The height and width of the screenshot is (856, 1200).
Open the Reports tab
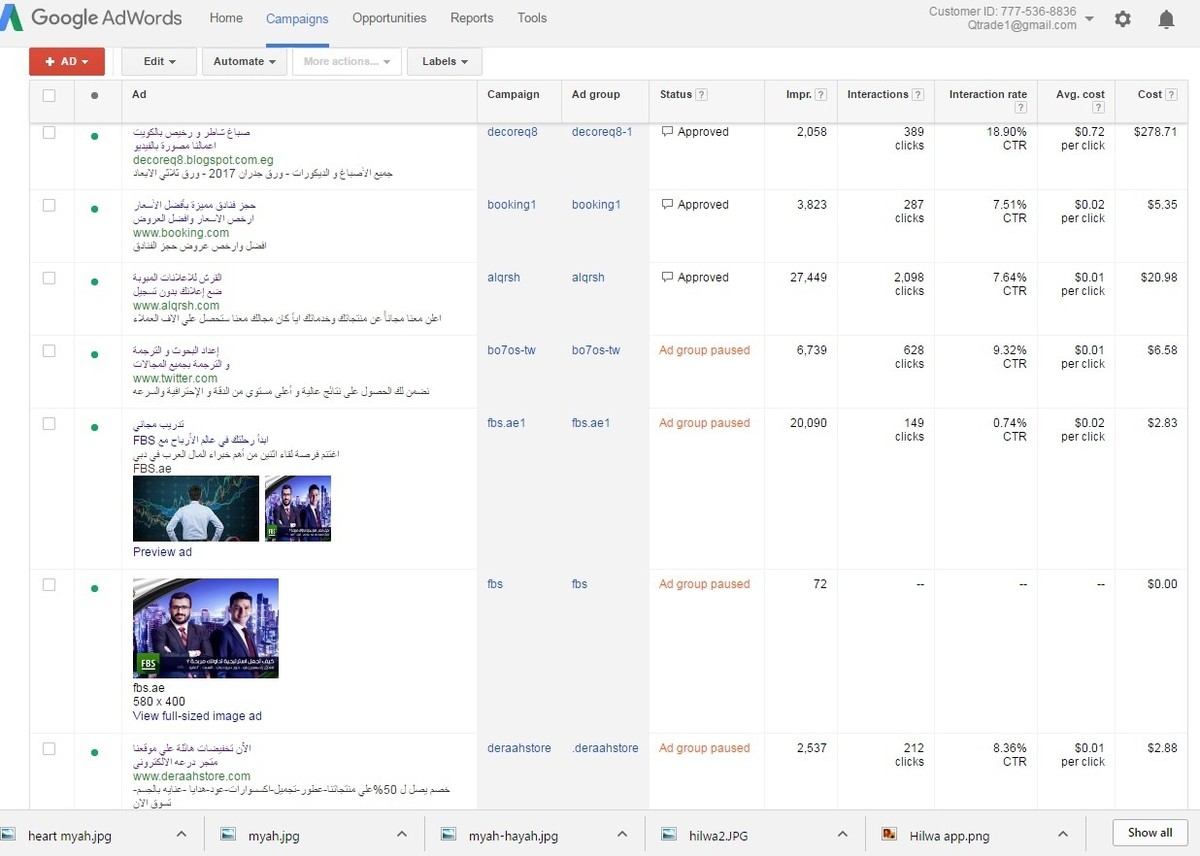pos(472,18)
